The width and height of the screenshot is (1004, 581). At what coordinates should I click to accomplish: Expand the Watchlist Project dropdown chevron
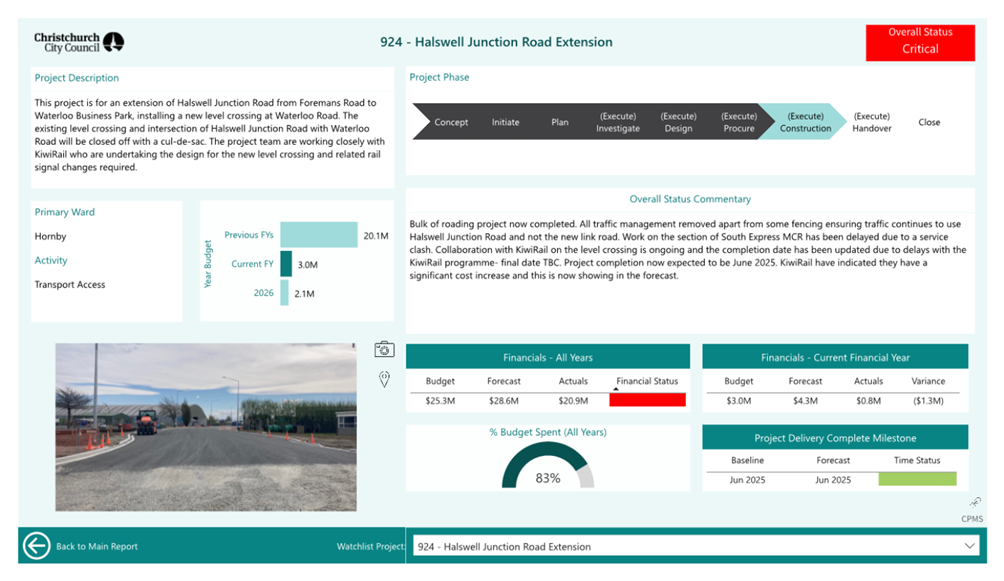(x=969, y=546)
